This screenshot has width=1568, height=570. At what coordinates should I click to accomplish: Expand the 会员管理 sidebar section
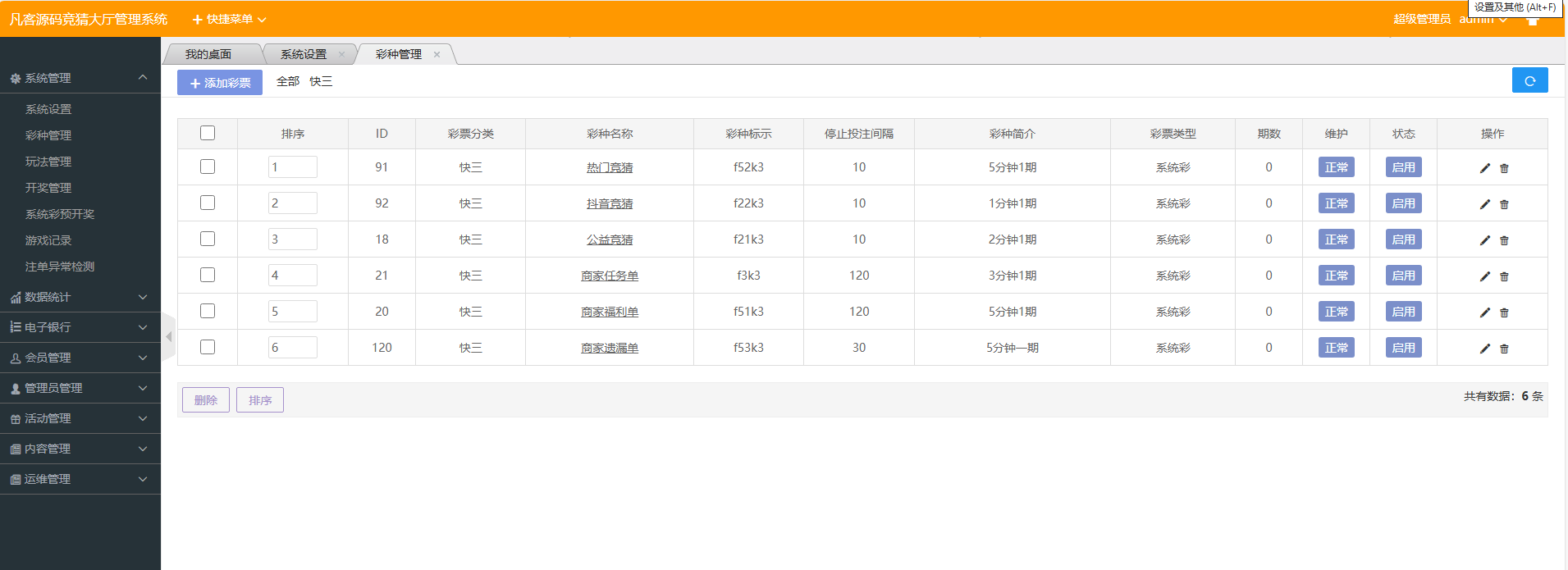[x=80, y=358]
